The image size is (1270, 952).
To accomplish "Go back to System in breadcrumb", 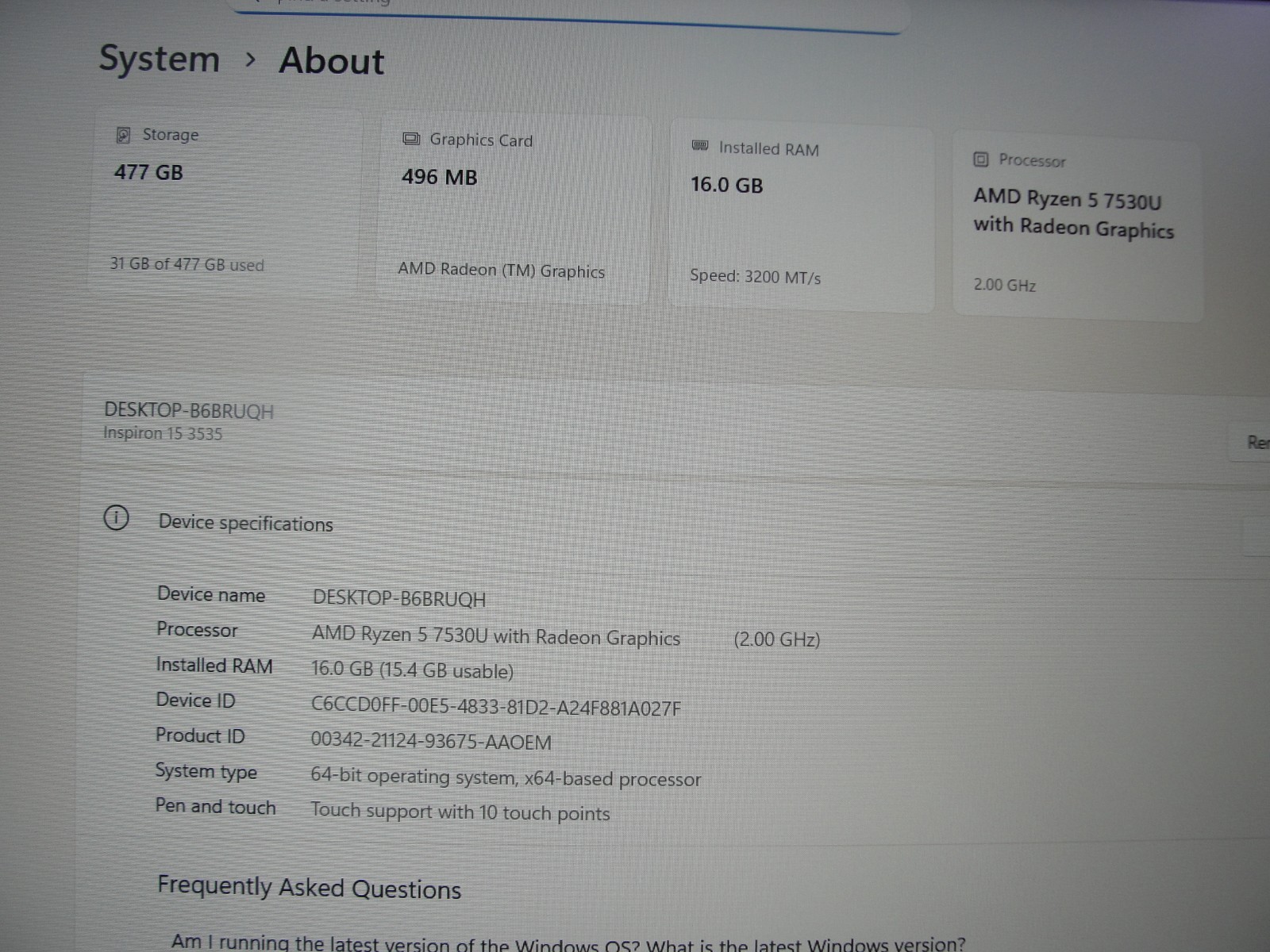I will pyautogui.click(x=160, y=59).
